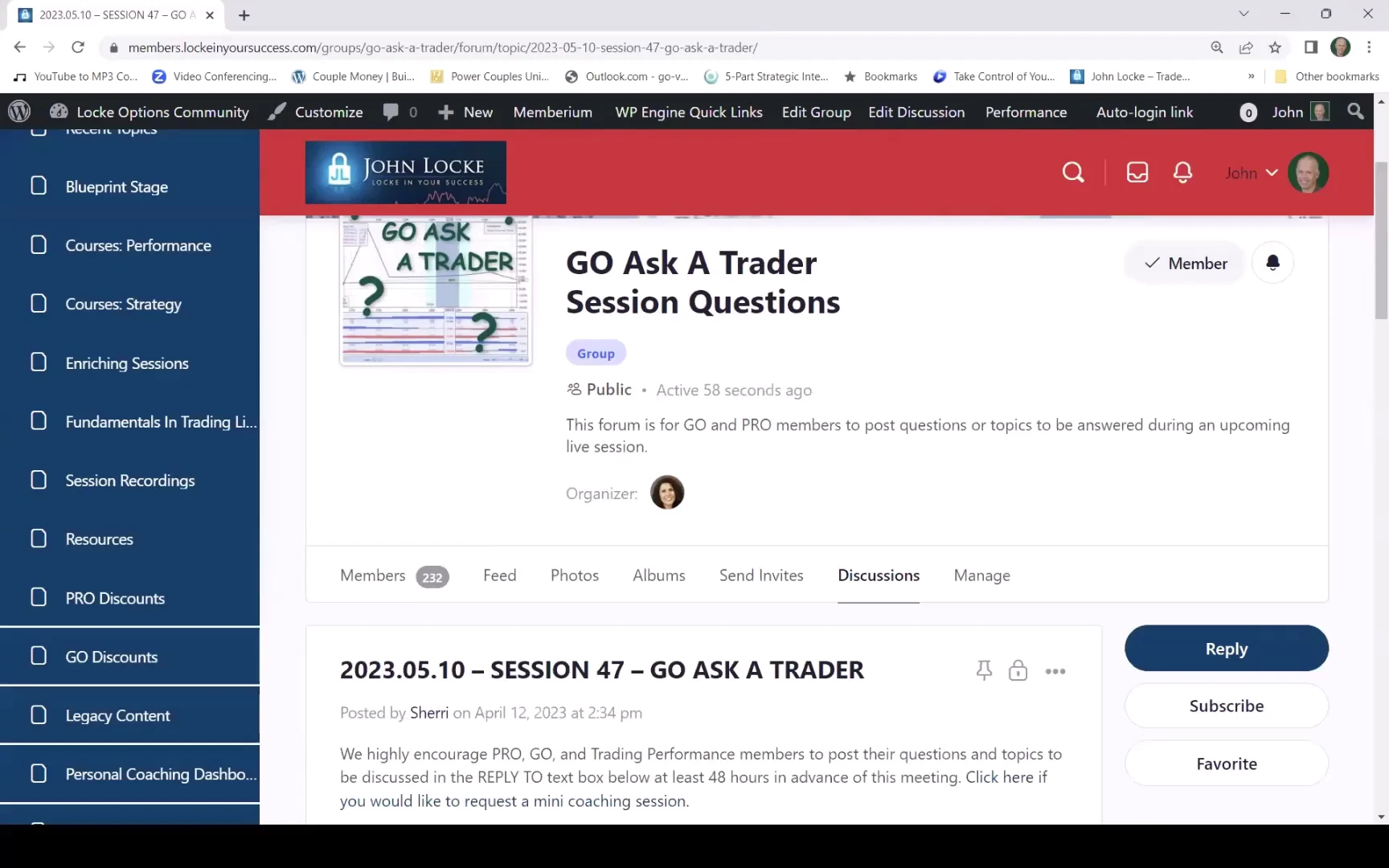Viewport: 1389px width, 868px height.
Task: Follow the 'Click here' coaching link
Action: click(999, 777)
